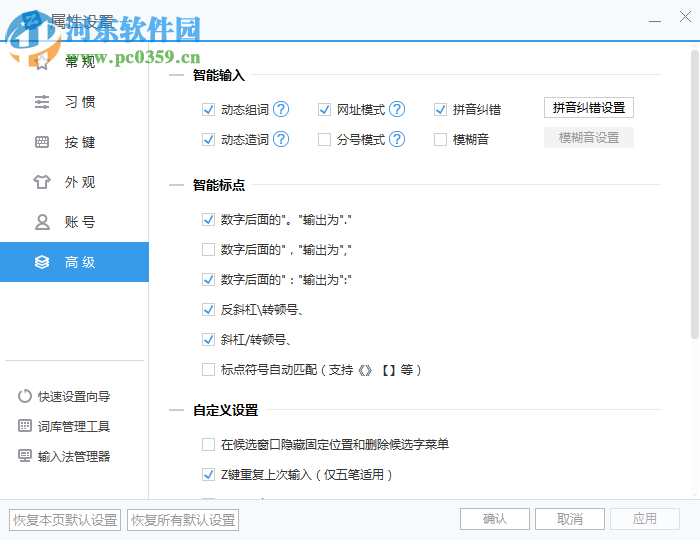The height and width of the screenshot is (540, 700).
Task: Enable the 模糊音 checkbox
Action: pos(440,140)
